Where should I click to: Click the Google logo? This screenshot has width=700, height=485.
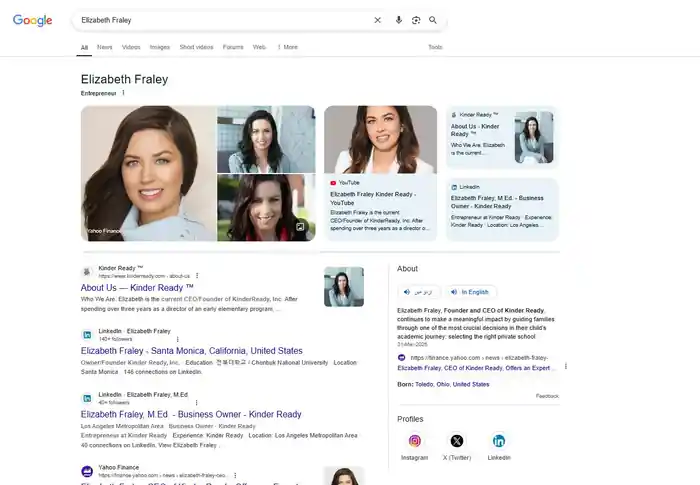click(x=33, y=20)
